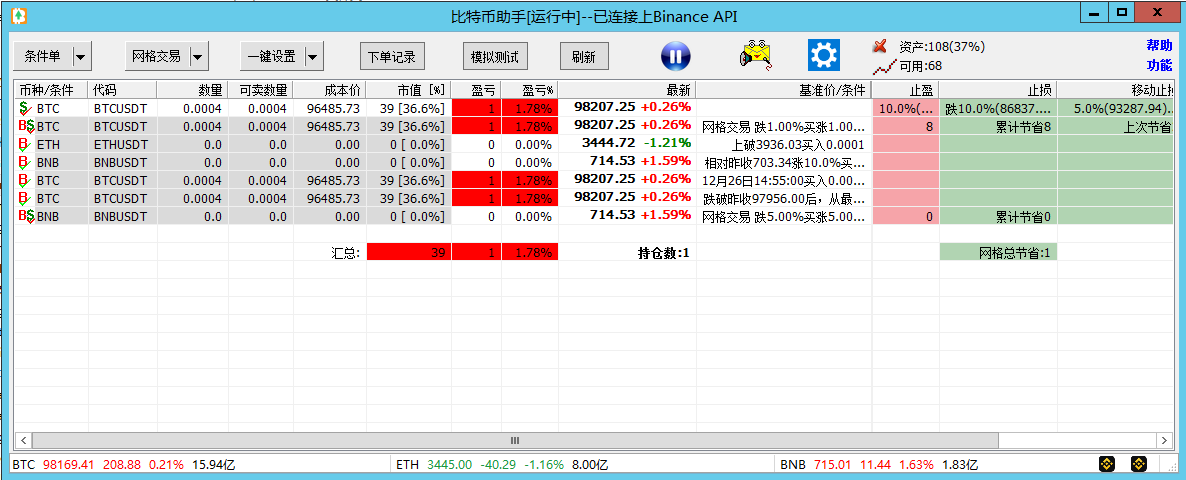Screen dimensions: 1186x480
Task: Click the red X icon beside 资产
Action: pyautogui.click(x=880, y=46)
